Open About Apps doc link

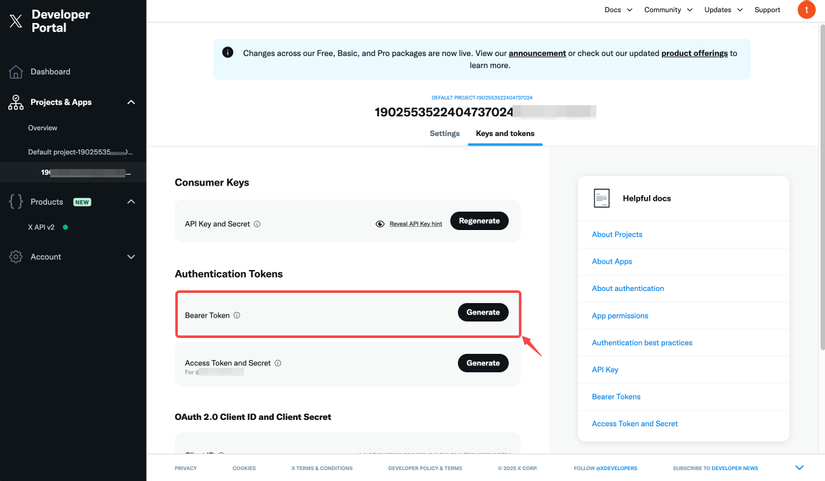tap(612, 261)
